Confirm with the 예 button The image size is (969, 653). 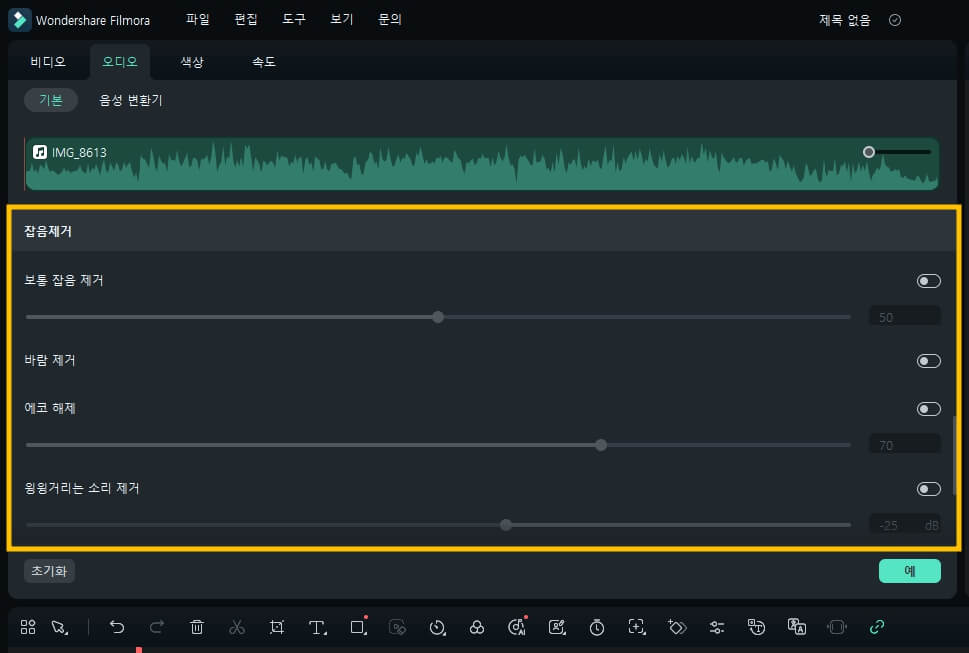[x=910, y=571]
